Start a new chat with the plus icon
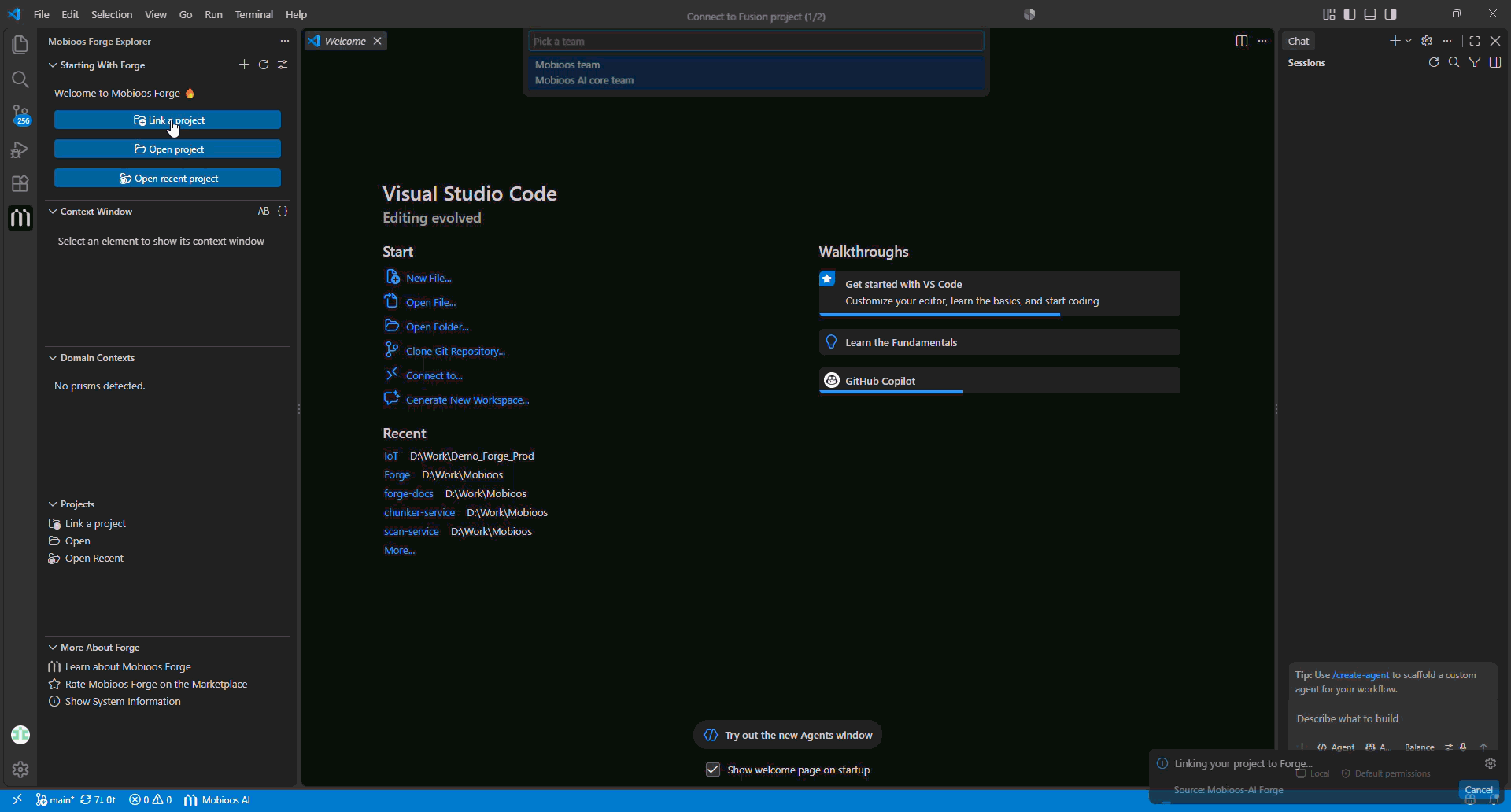Image resolution: width=1511 pixels, height=812 pixels. pyautogui.click(x=1395, y=41)
